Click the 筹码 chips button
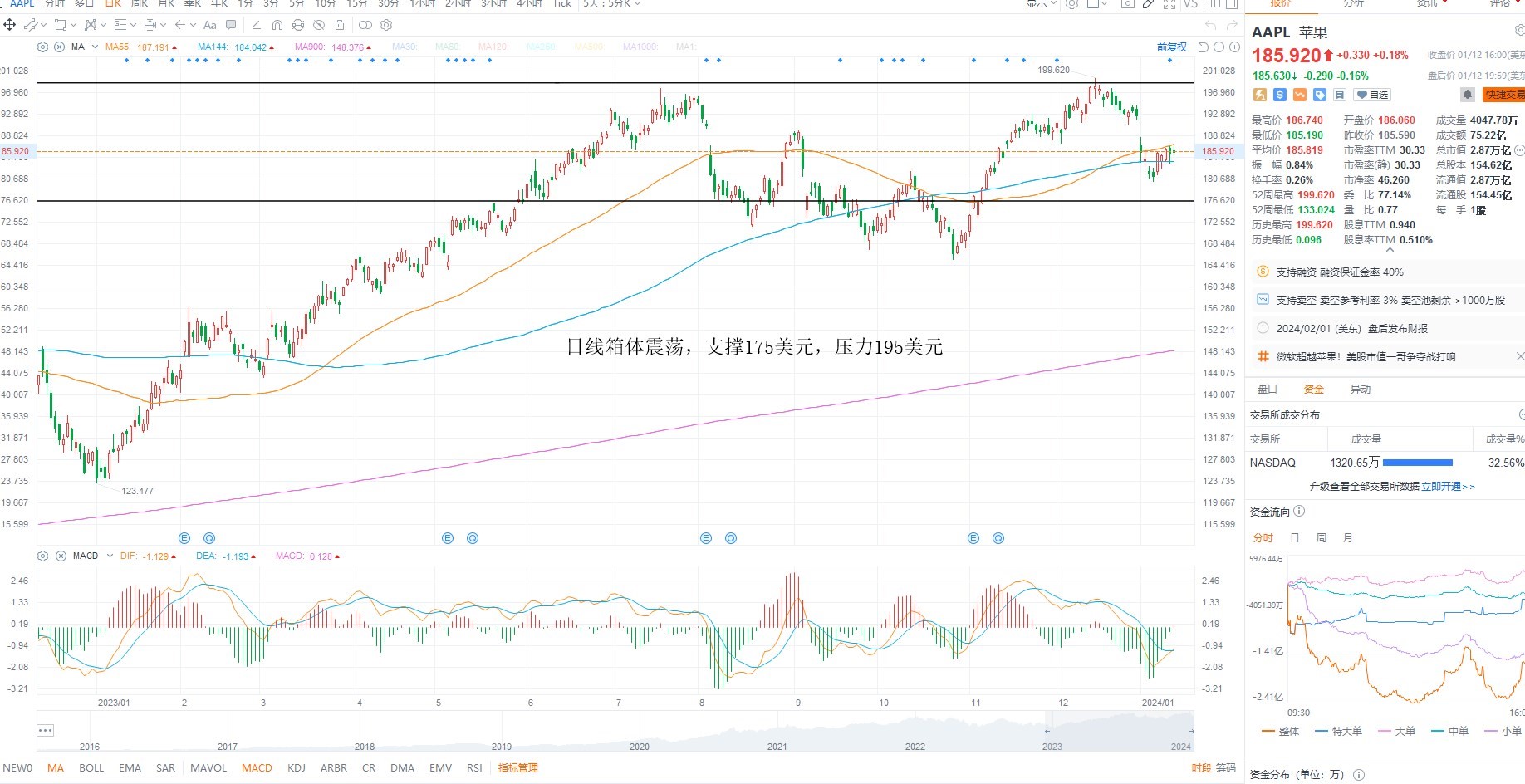This screenshot has width=1525, height=784. [1225, 768]
